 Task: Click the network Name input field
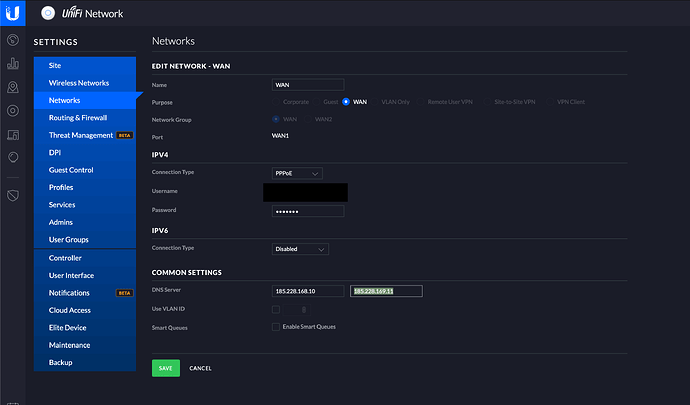coord(307,85)
